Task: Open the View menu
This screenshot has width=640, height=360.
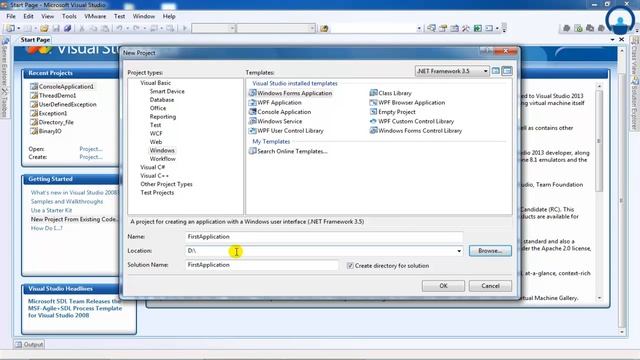Action: 47,16
